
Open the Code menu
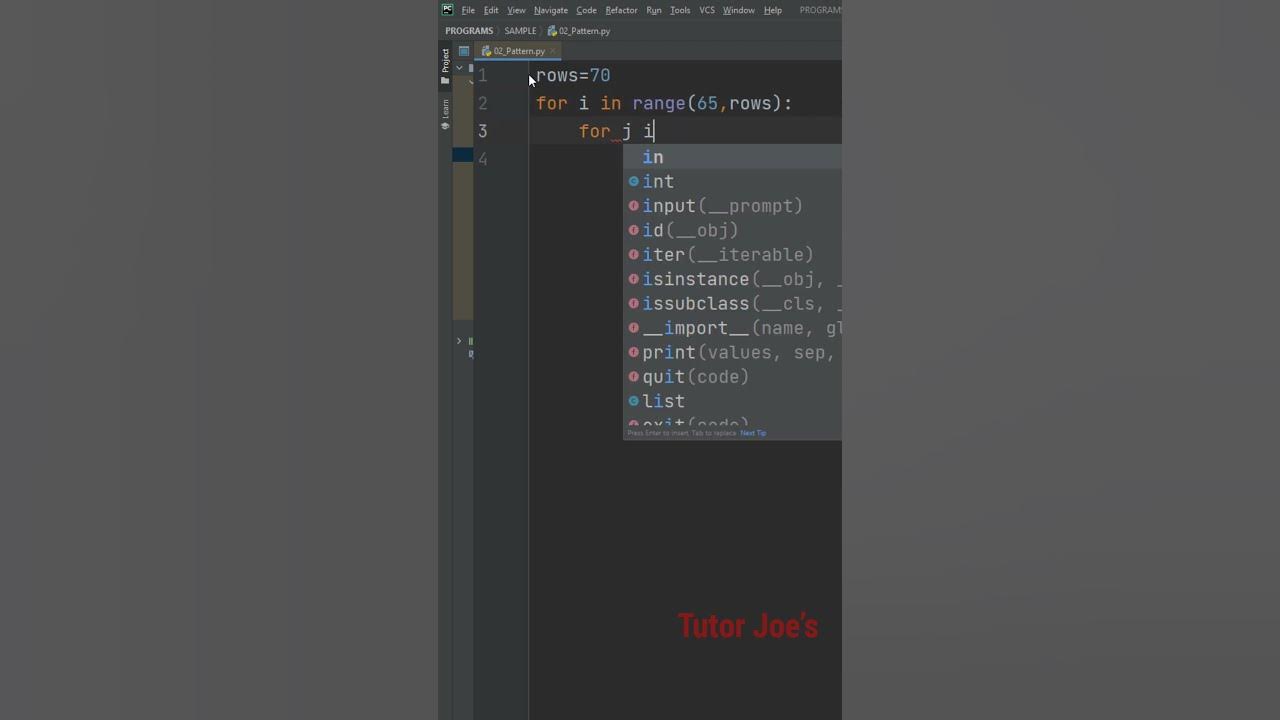coord(586,10)
